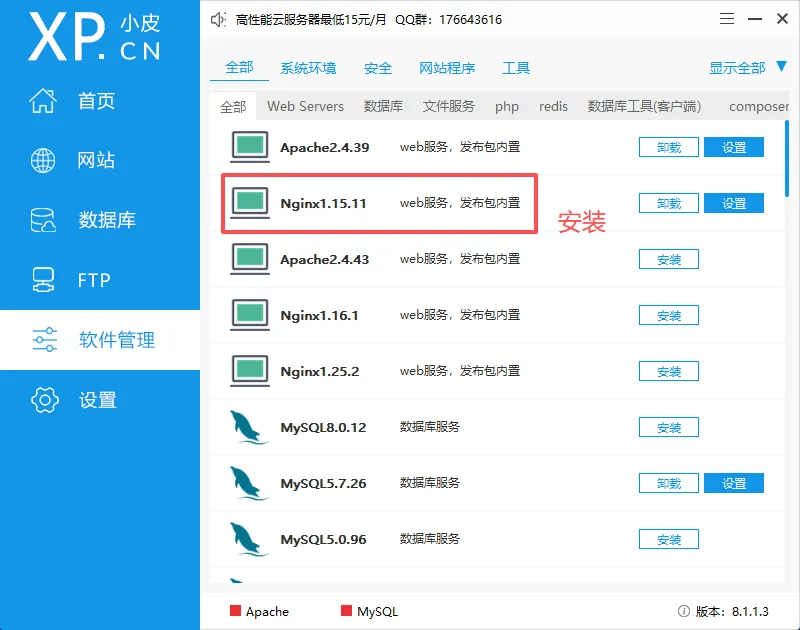Click the MySQL8.0.12 数据库服务 description
Viewport: 800px width, 630px height.
(x=430, y=427)
